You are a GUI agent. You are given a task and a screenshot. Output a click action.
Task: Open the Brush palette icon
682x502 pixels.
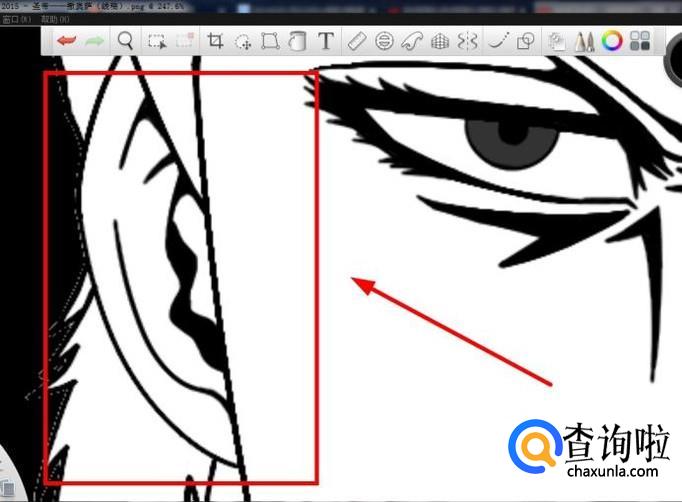click(584, 42)
